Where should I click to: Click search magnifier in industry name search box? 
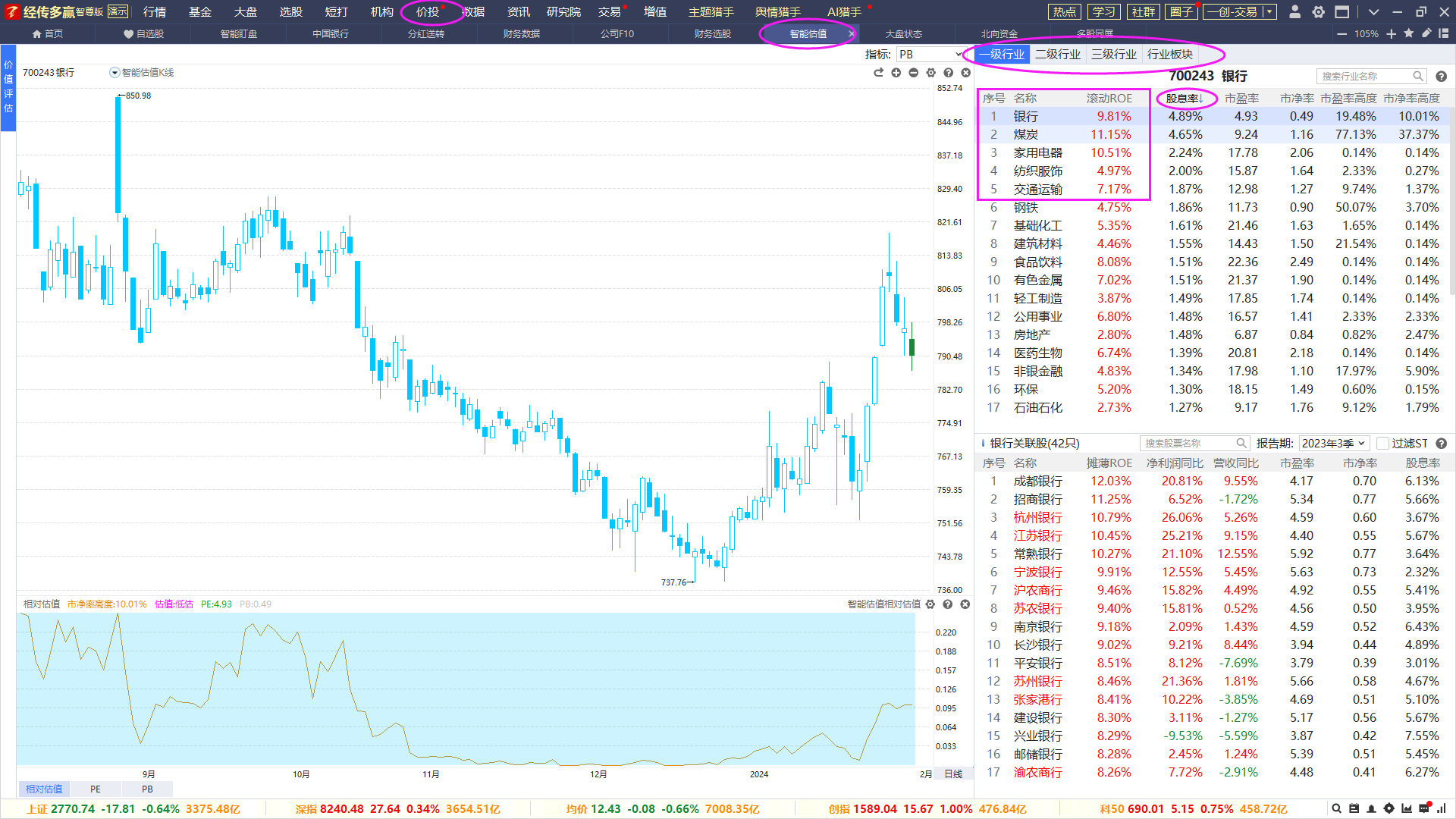click(1418, 77)
